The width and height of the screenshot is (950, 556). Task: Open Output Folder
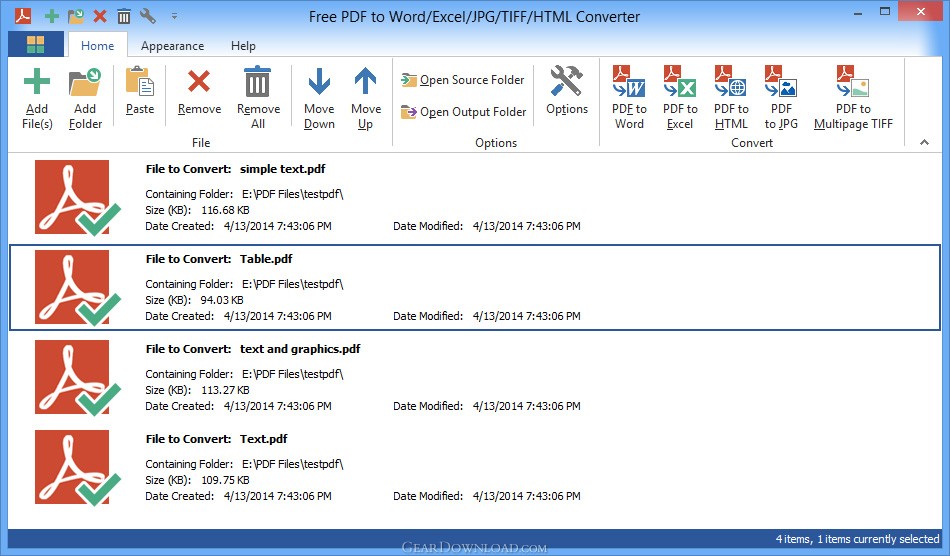click(x=464, y=112)
